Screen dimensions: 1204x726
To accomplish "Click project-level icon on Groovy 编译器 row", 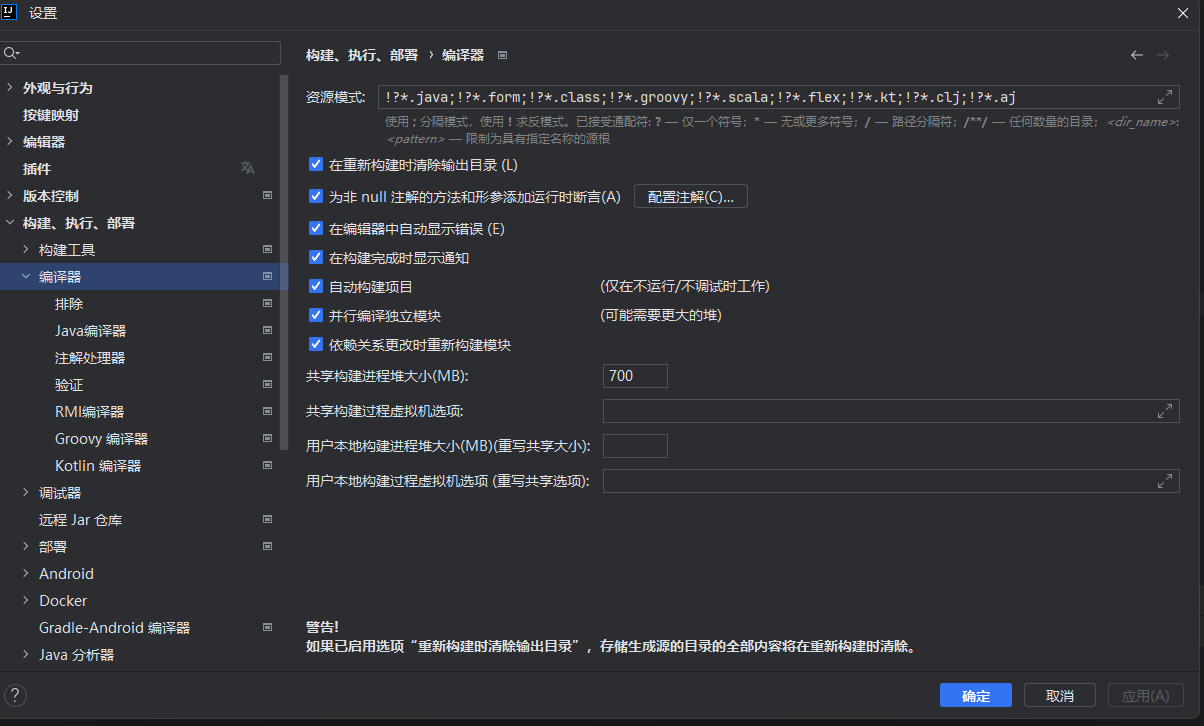I will [x=267, y=438].
